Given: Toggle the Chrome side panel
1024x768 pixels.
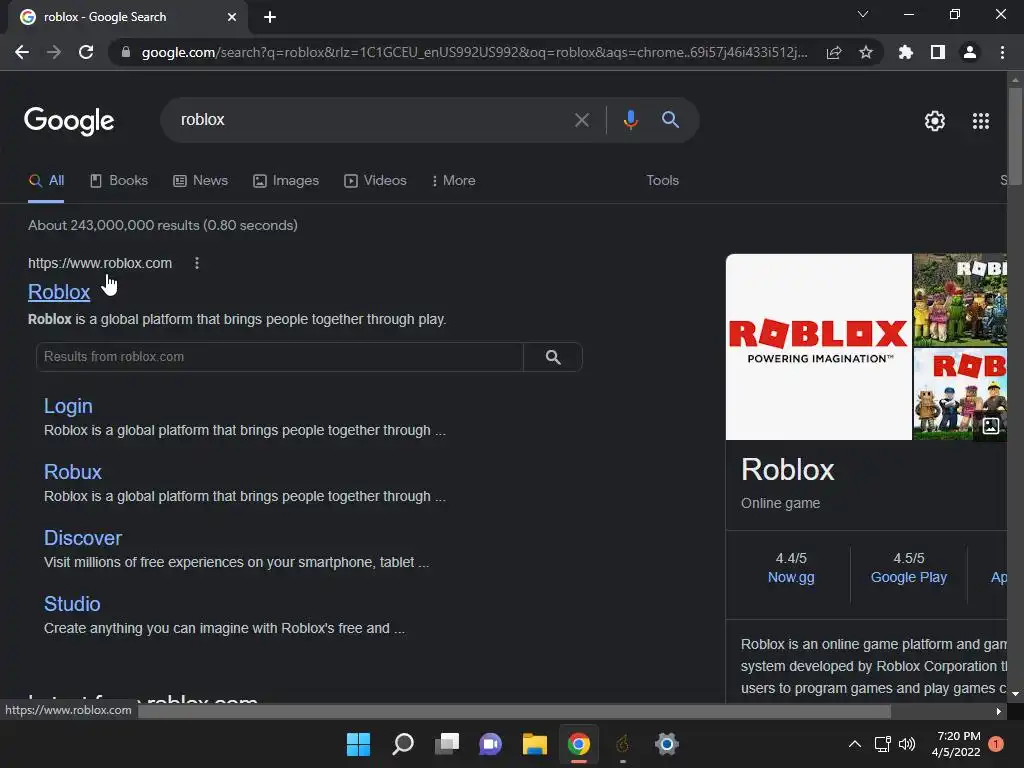Looking at the screenshot, I should (x=938, y=52).
